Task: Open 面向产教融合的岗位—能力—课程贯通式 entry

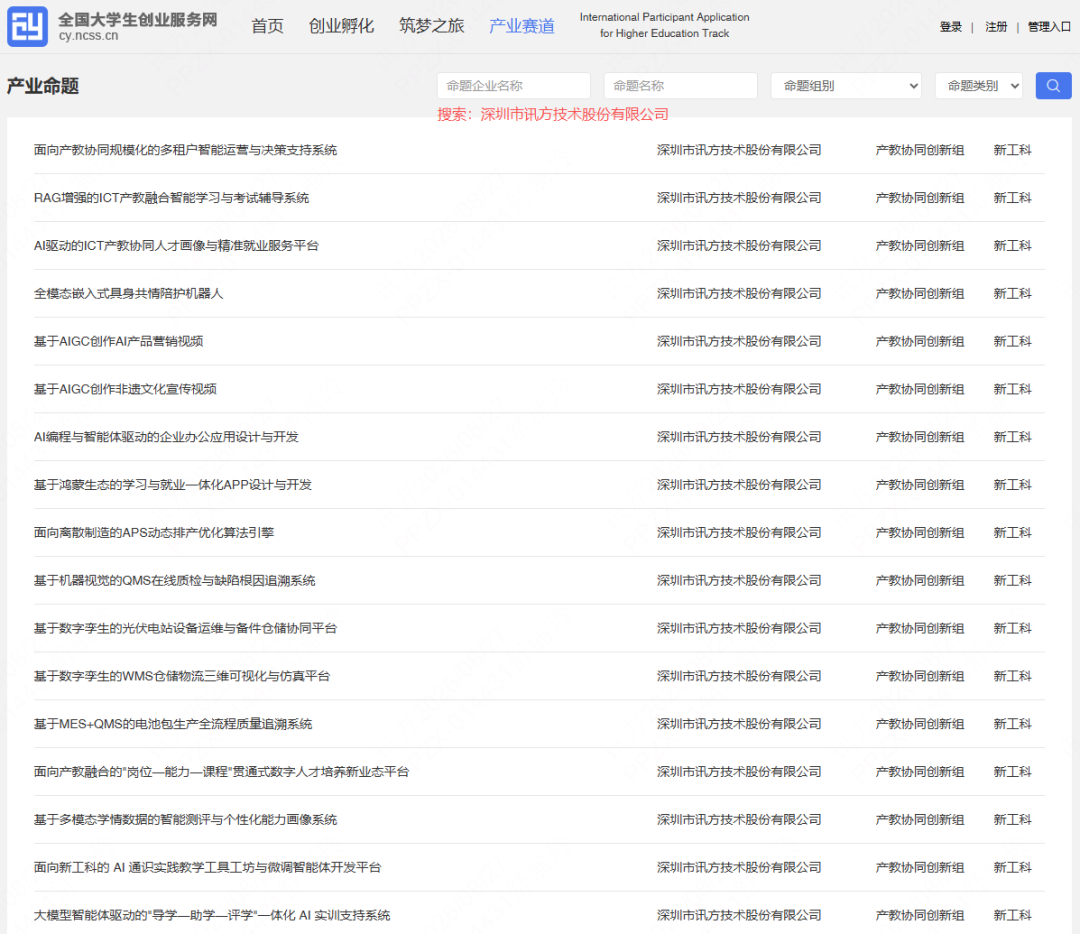Action: coord(221,772)
